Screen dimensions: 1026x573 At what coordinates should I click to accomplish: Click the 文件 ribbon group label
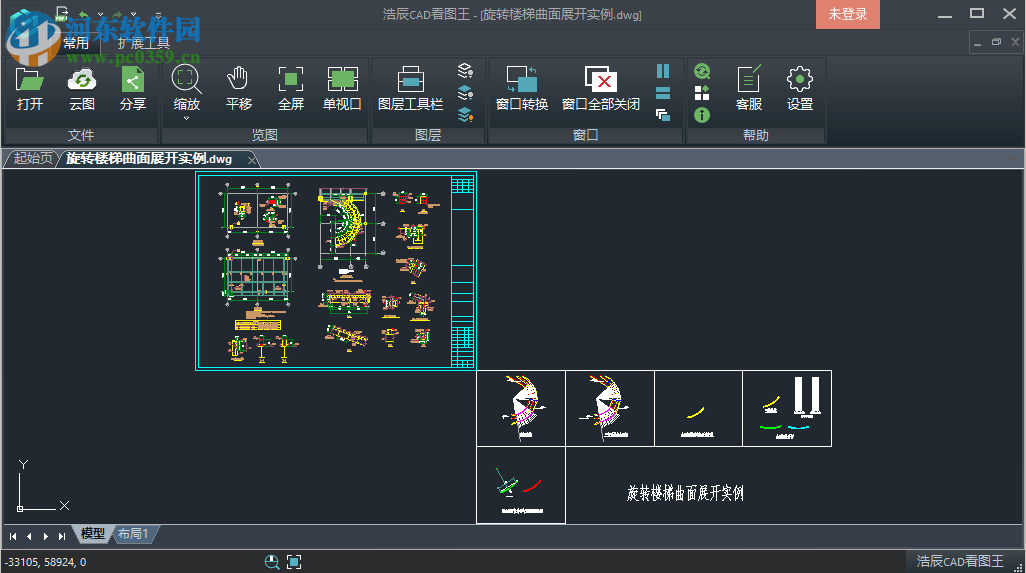click(80, 135)
